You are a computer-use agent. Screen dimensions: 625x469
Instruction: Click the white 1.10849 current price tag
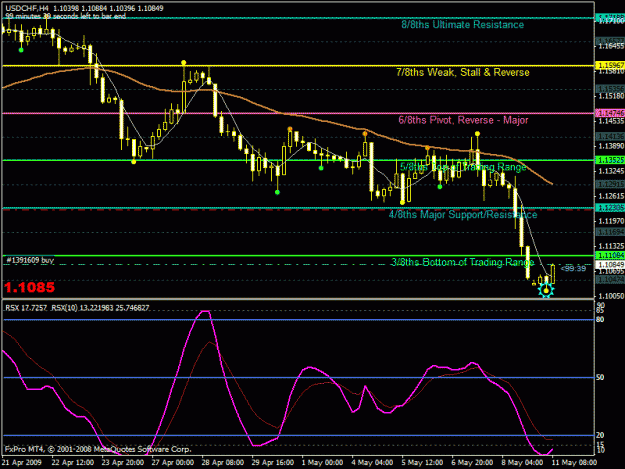610,265
